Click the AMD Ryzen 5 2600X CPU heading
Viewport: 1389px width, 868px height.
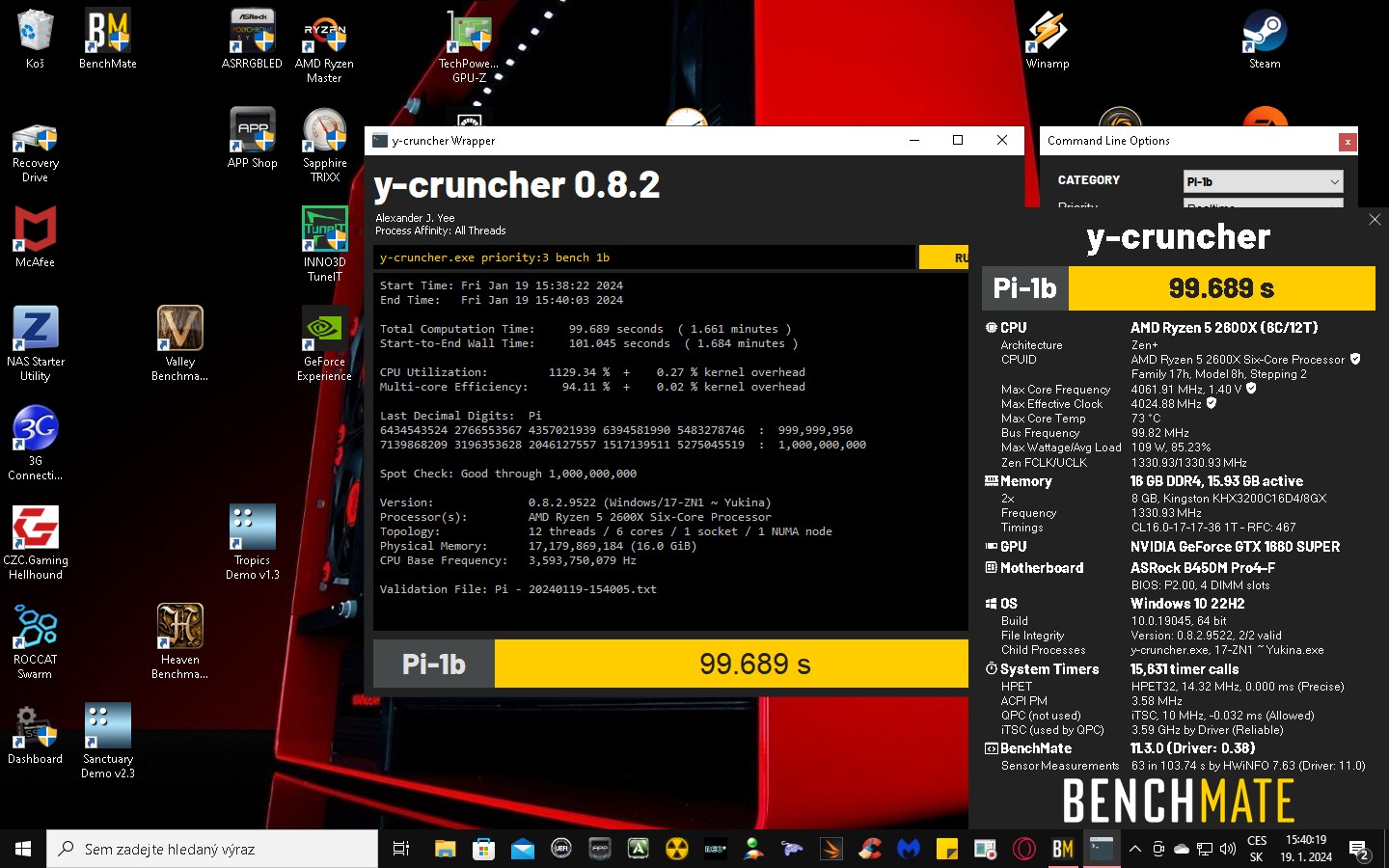pyautogui.click(x=1224, y=328)
